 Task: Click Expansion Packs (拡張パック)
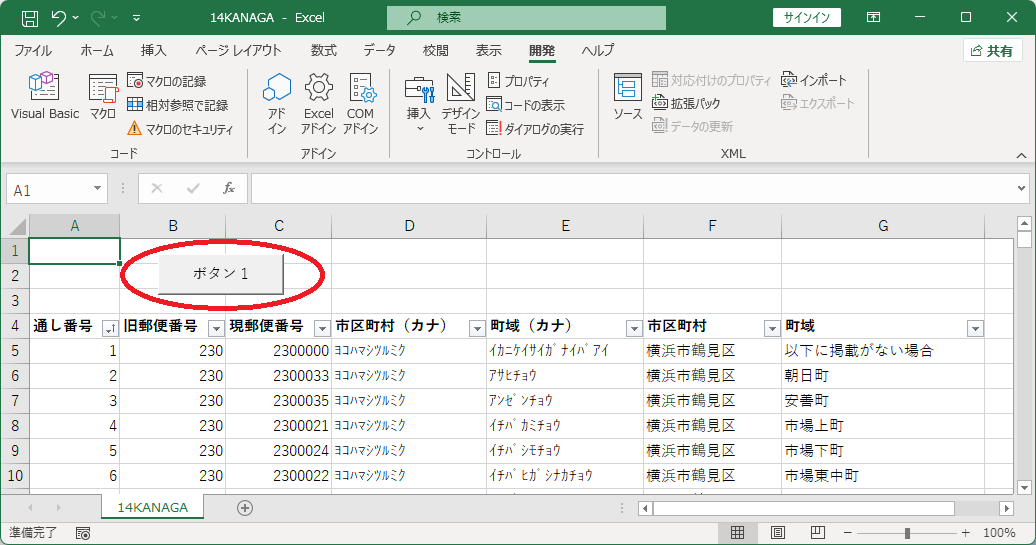(686, 103)
